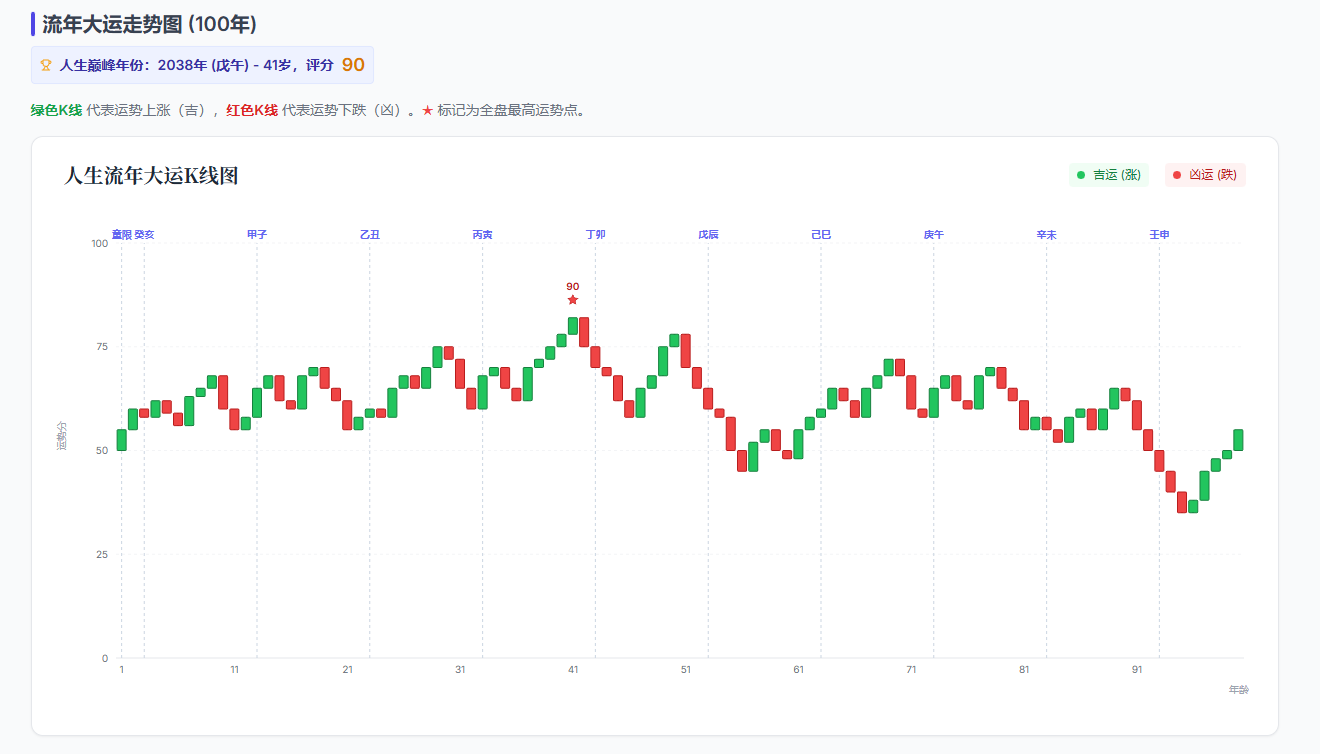This screenshot has height=754, width=1320.
Task: Click the 人生流年大运K线图 chart title
Action: [x=151, y=177]
